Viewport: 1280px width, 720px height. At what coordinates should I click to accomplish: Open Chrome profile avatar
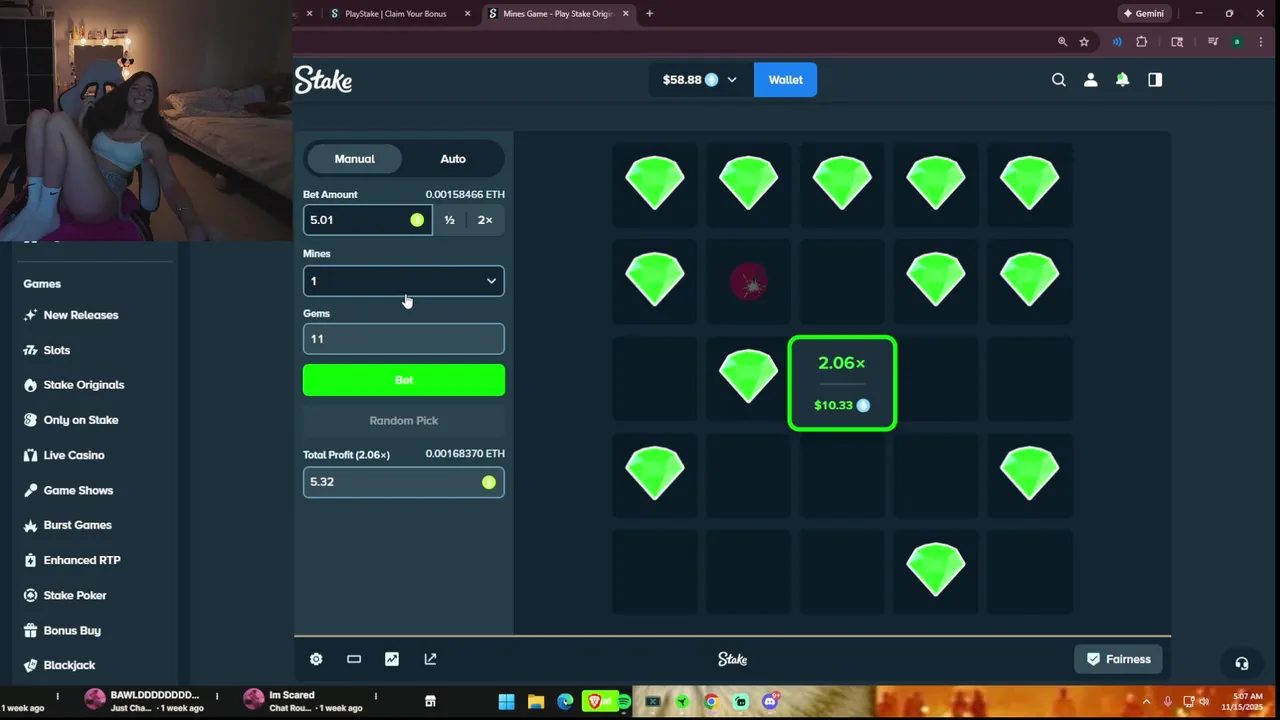1237,42
